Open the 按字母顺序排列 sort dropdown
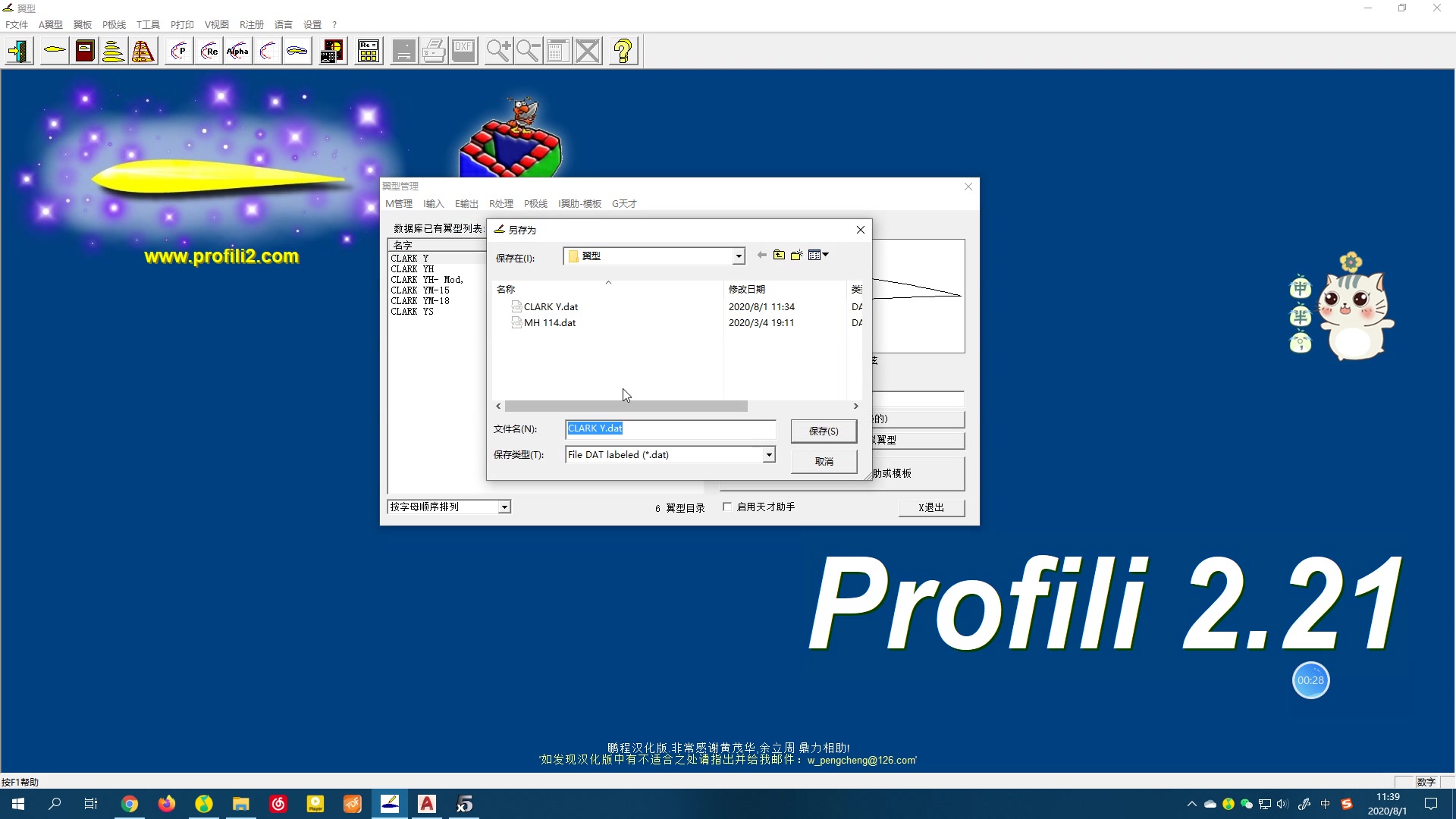 point(504,507)
